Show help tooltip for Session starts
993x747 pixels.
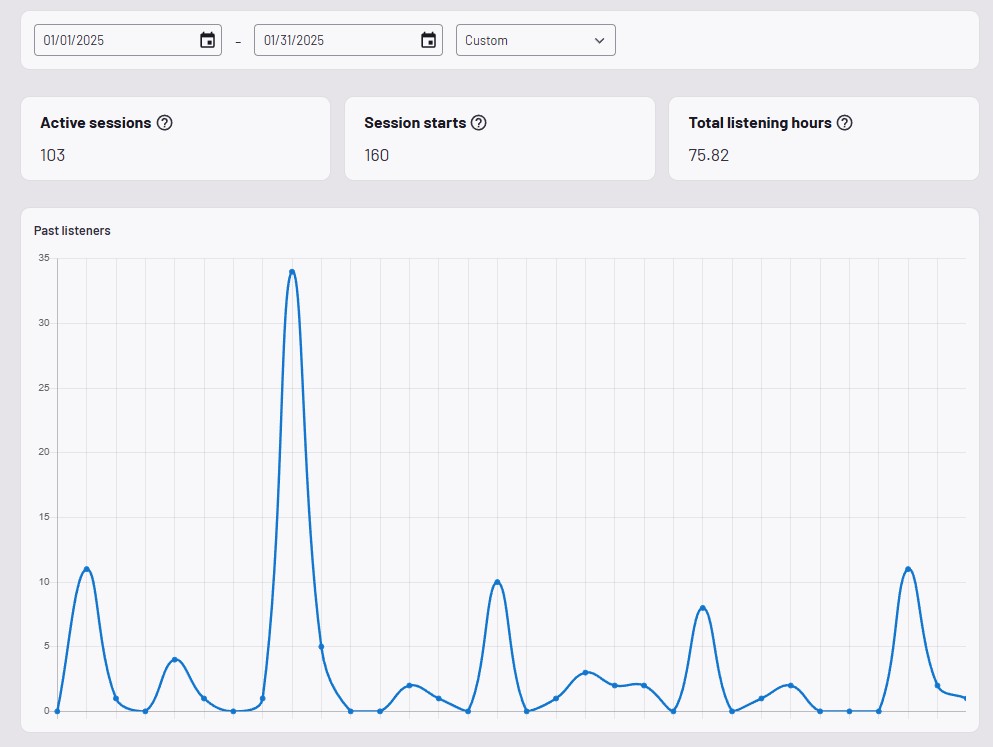click(x=479, y=123)
